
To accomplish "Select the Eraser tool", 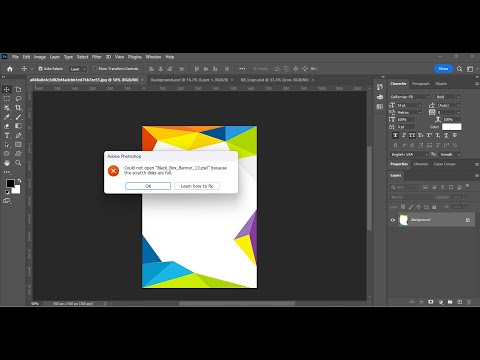I will (7, 126).
